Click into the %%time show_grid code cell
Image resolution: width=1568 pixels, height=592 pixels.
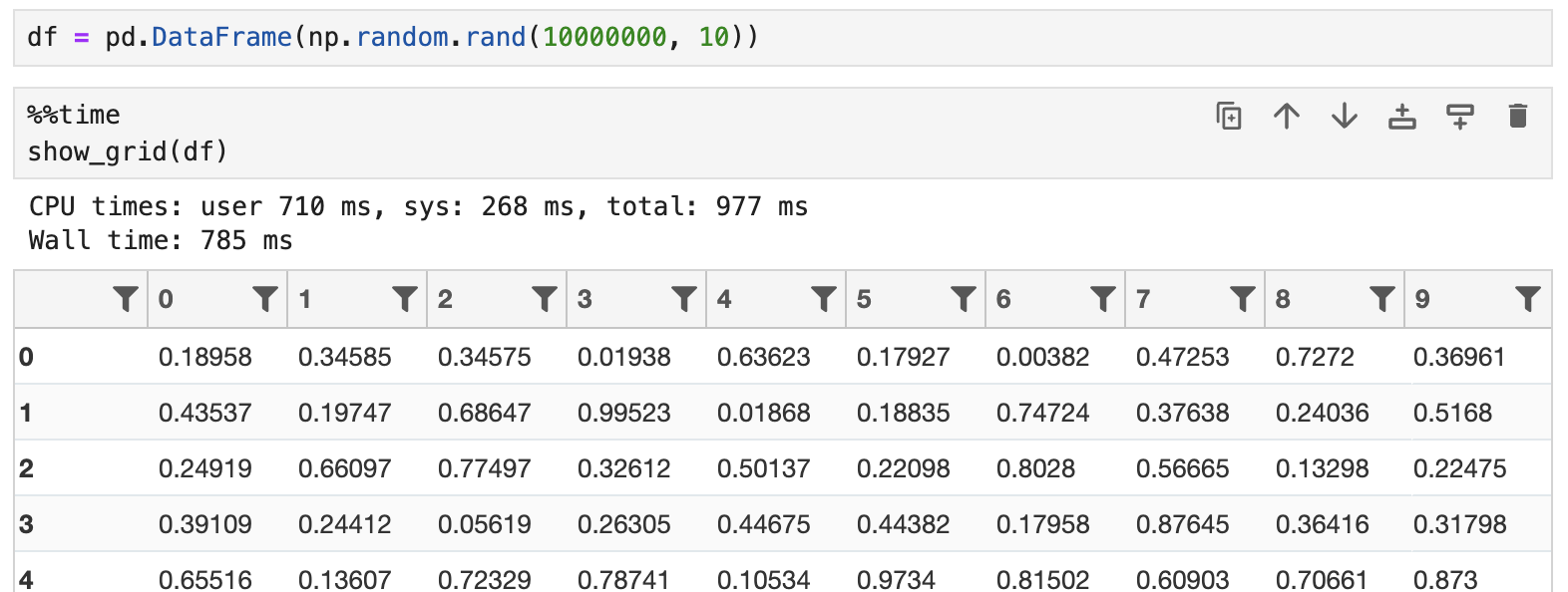598,134
